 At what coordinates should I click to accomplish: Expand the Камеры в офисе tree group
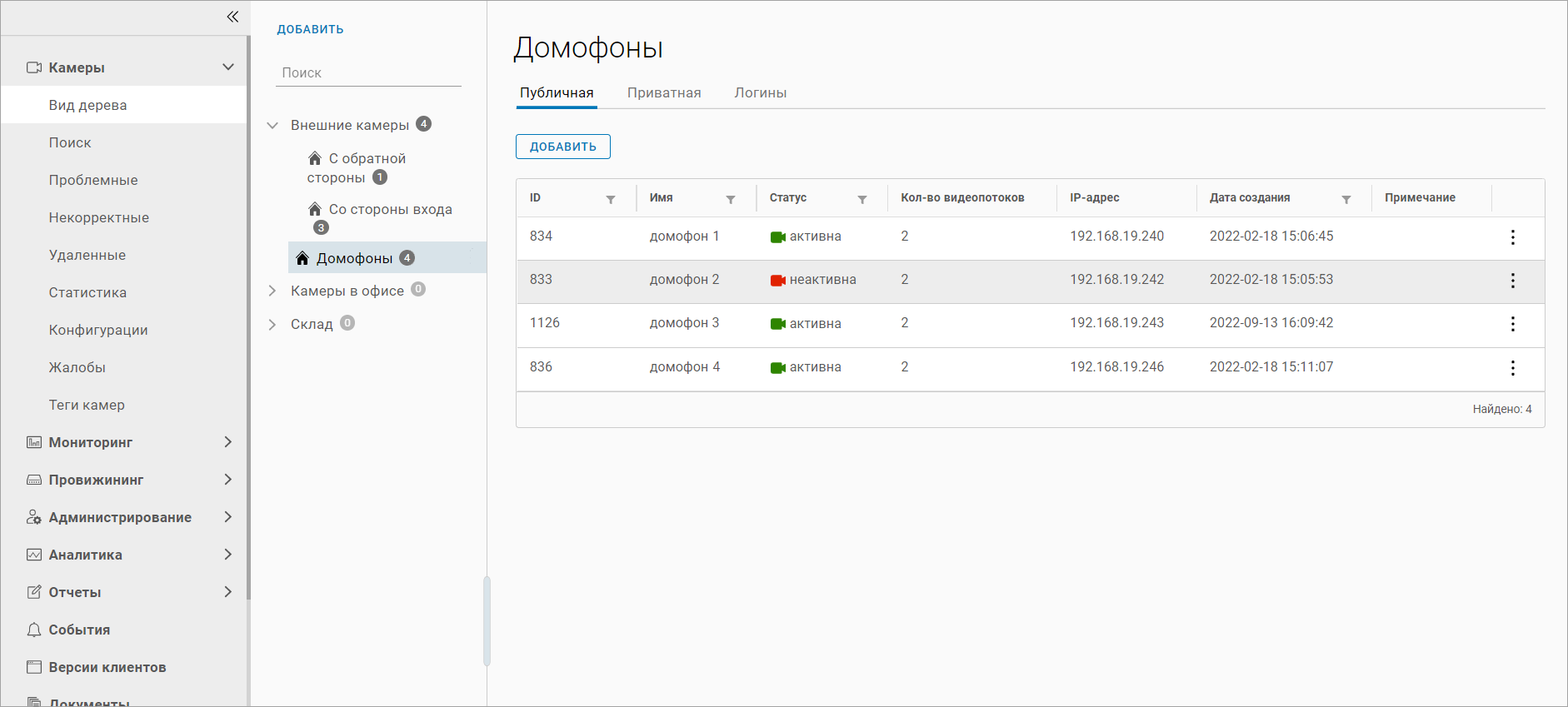pyautogui.click(x=272, y=291)
